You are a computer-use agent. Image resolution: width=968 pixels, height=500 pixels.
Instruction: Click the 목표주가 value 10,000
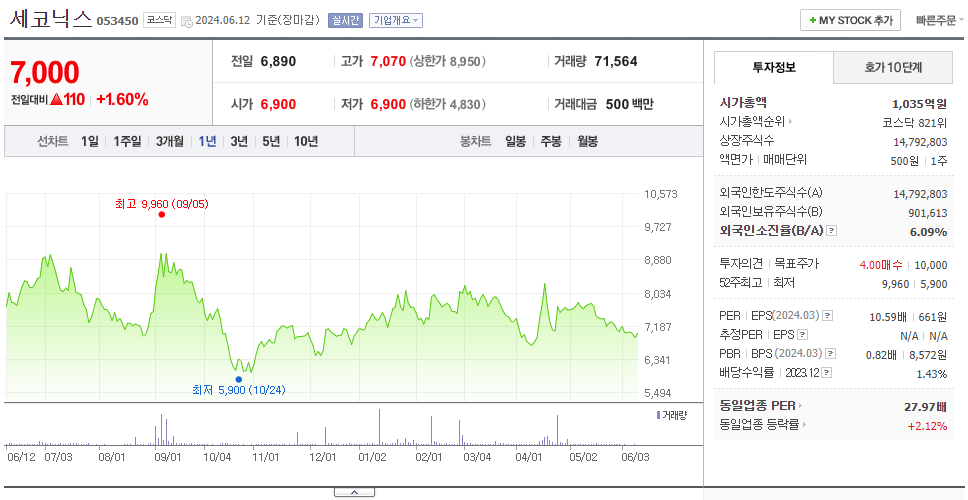pos(931,265)
